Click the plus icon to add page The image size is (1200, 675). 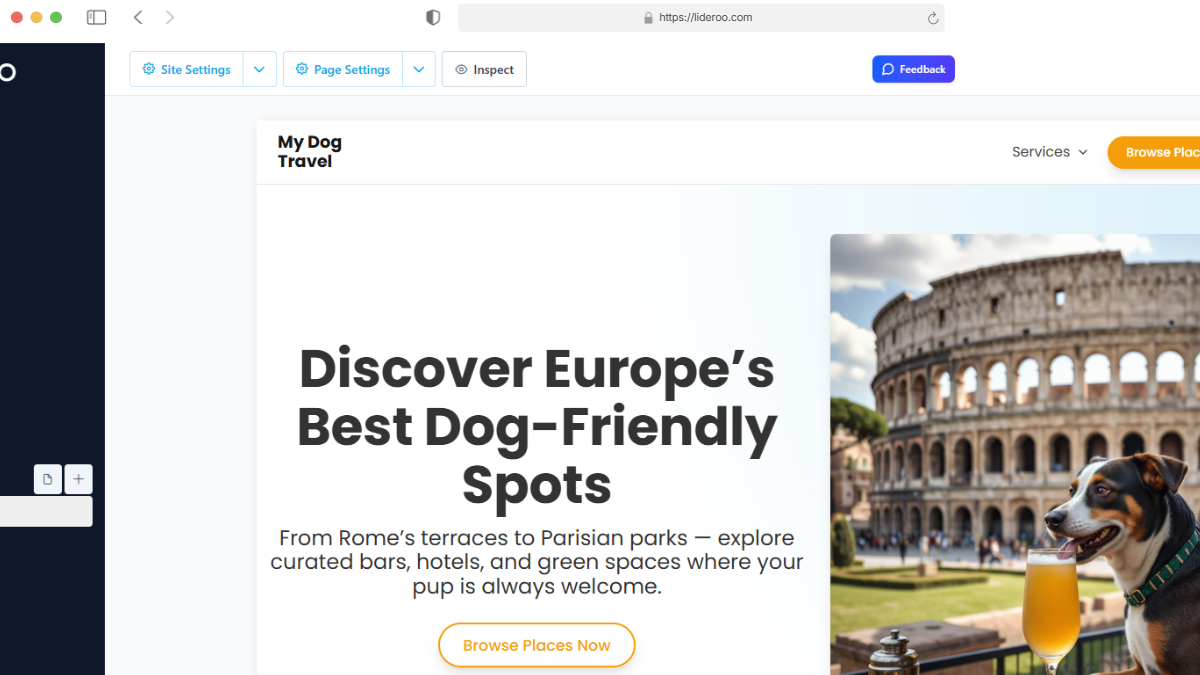79,480
